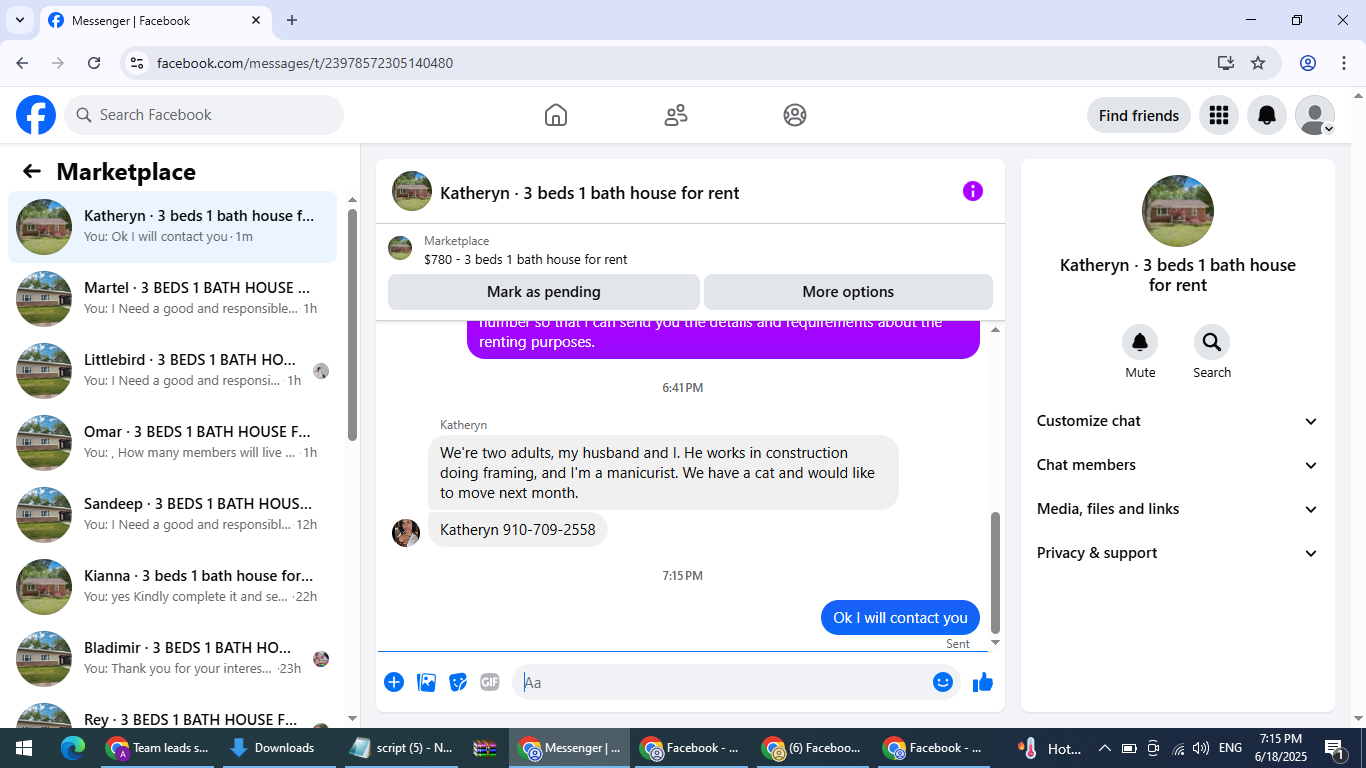Click the "Ok I will contact you" bubble

(901, 618)
